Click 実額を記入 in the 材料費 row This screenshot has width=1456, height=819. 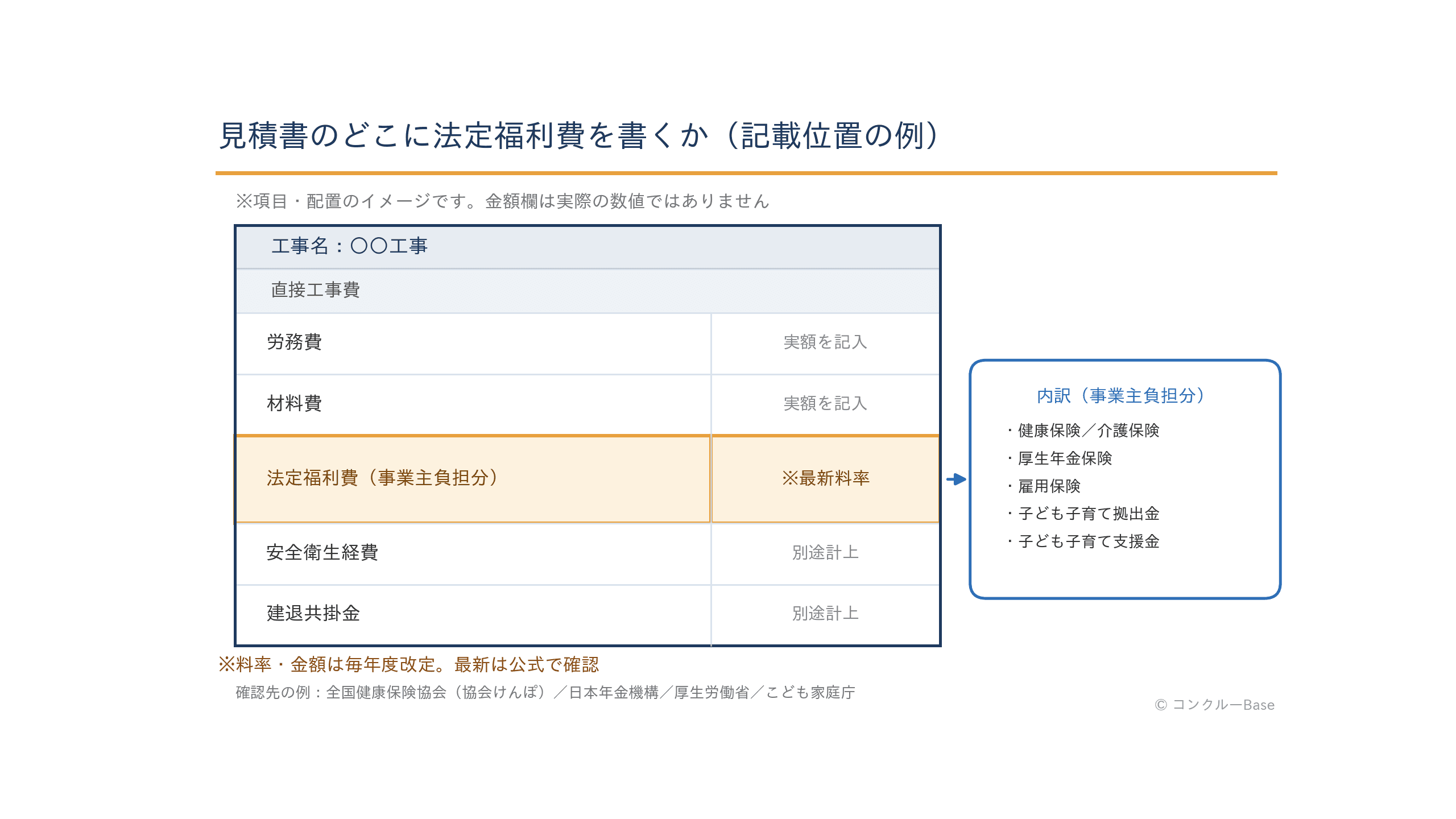(x=825, y=403)
